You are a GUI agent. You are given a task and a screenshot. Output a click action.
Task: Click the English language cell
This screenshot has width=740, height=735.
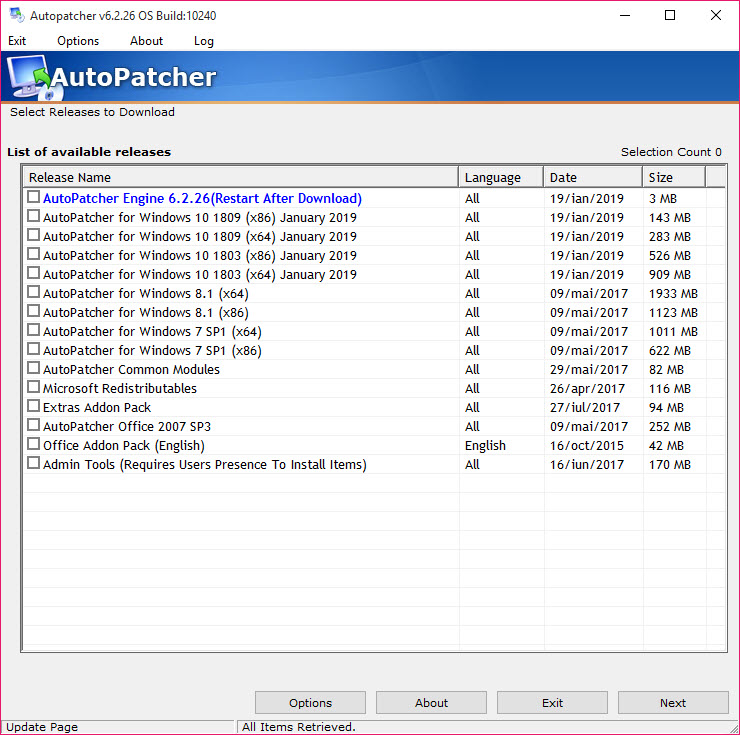[x=485, y=446]
